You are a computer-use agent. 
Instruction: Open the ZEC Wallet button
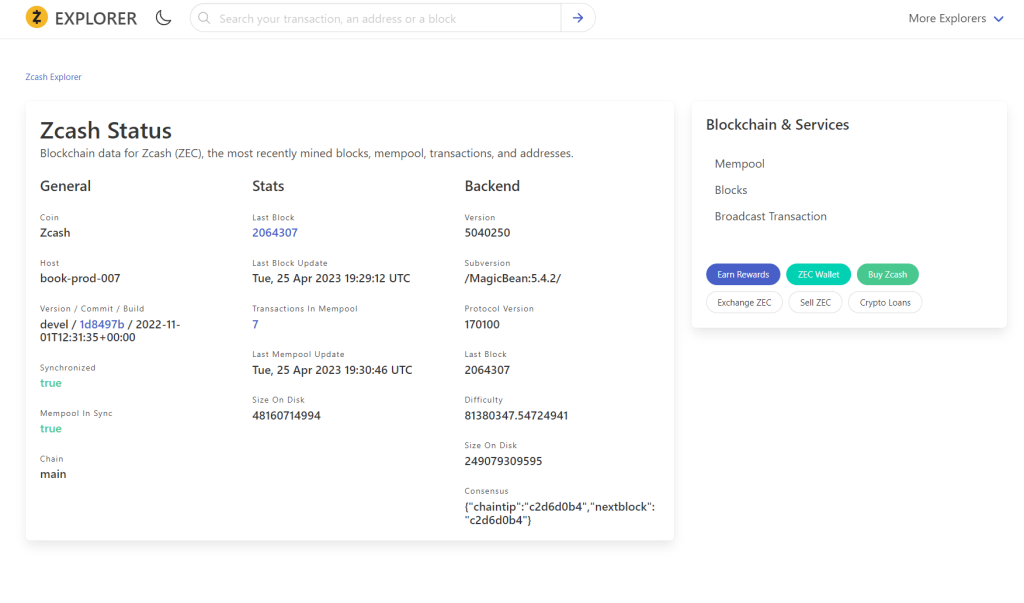tap(818, 273)
